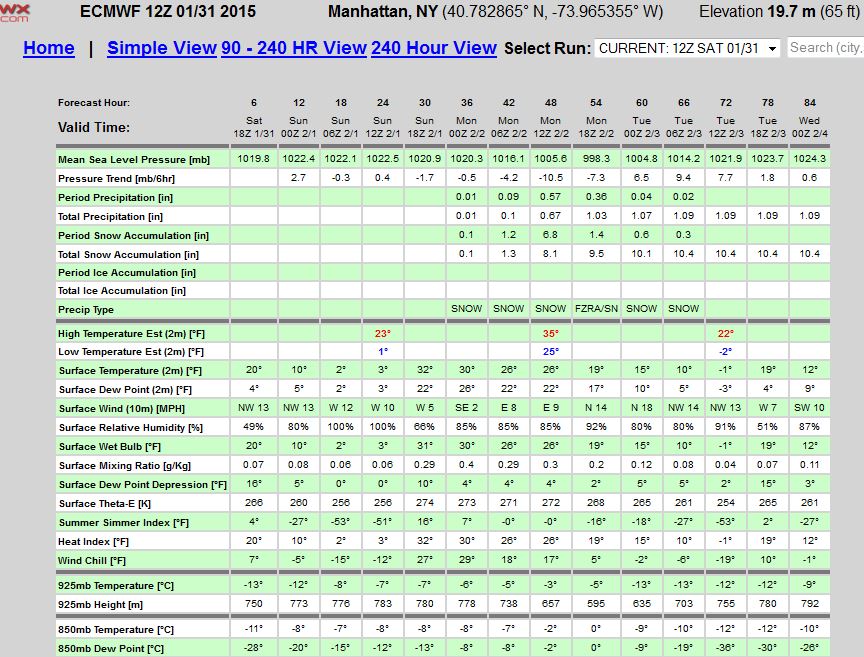Click mixing ratio value 0.4
Image resolution: width=864 pixels, height=657 pixels.
tap(466, 465)
